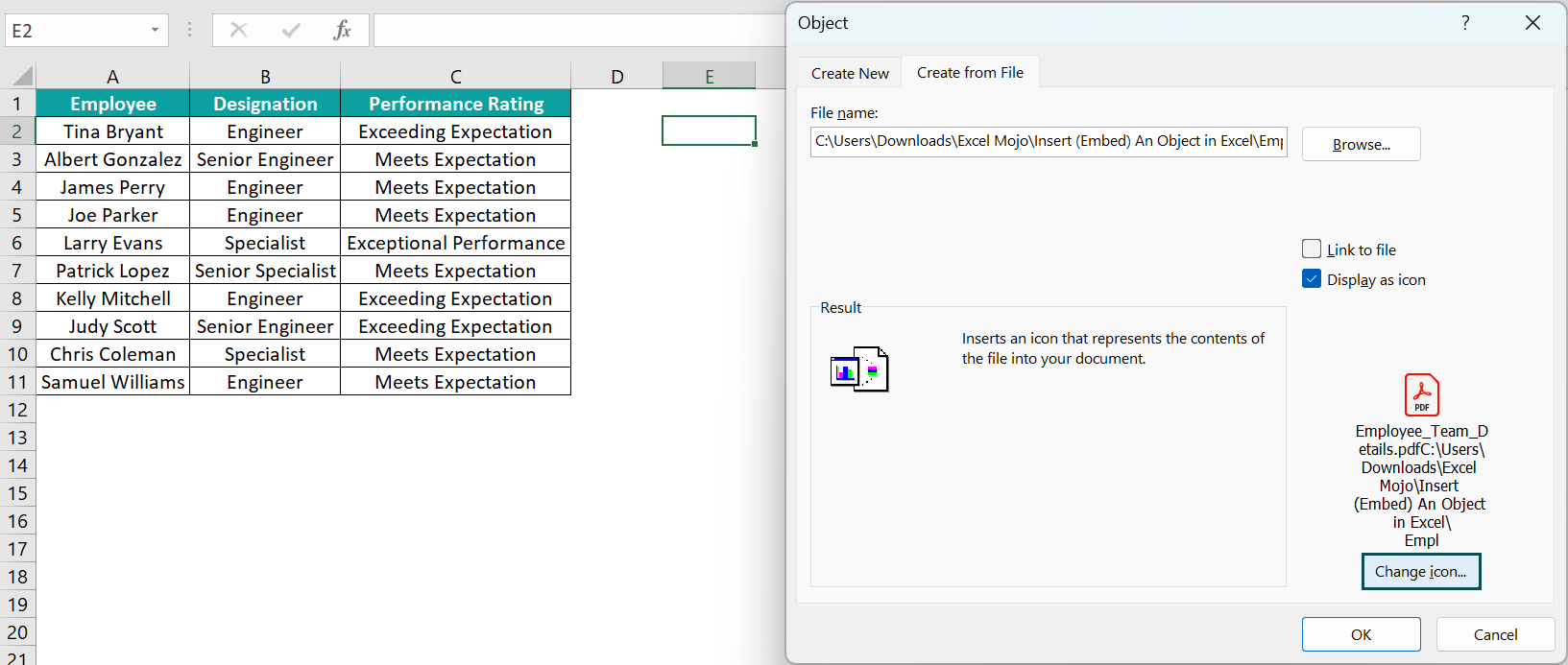
Task: Select row 1 header
Action: (17, 104)
